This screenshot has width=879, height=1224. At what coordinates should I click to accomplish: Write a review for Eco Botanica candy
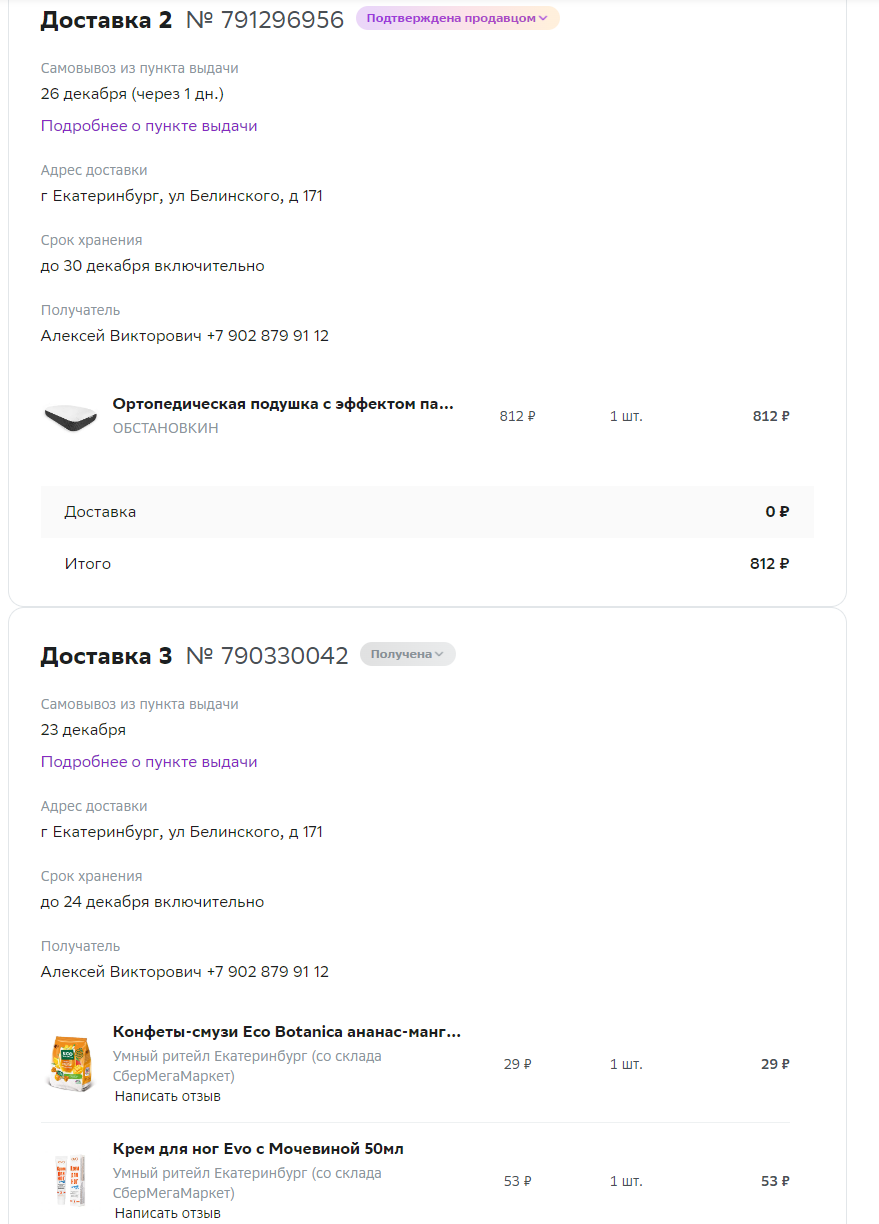[168, 1096]
